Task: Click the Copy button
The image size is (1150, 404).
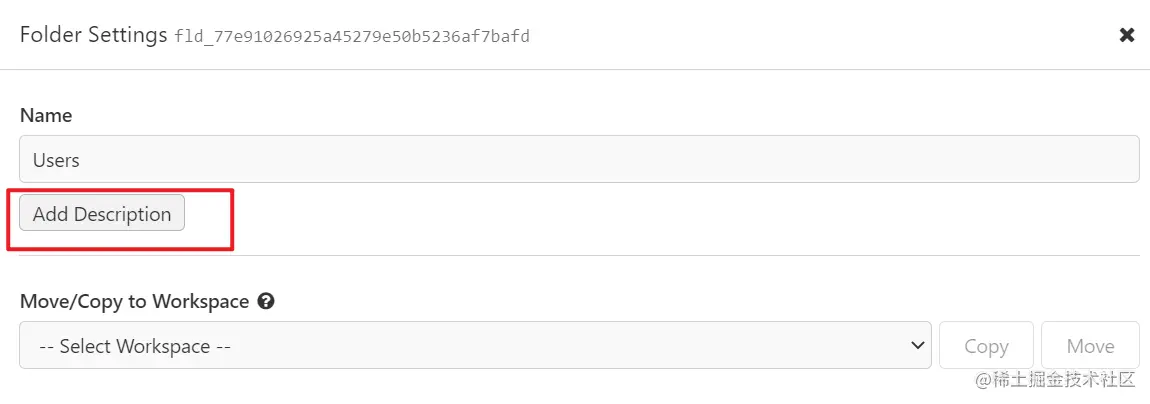Action: click(986, 345)
